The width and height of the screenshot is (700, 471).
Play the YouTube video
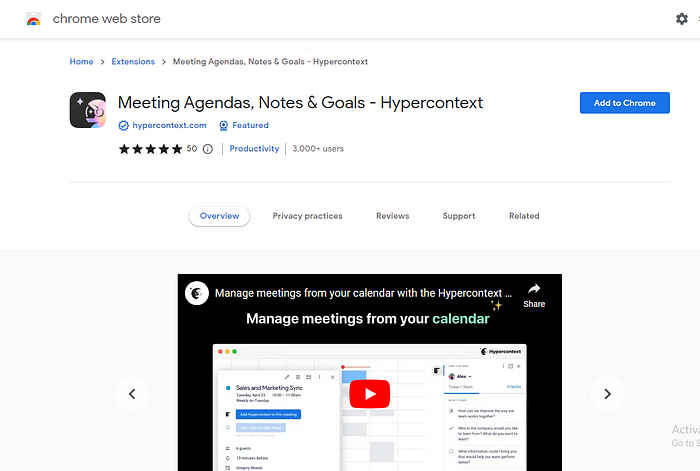(370, 394)
